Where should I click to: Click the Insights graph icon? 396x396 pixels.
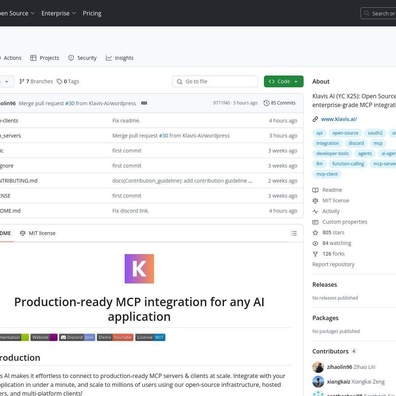[109, 58]
